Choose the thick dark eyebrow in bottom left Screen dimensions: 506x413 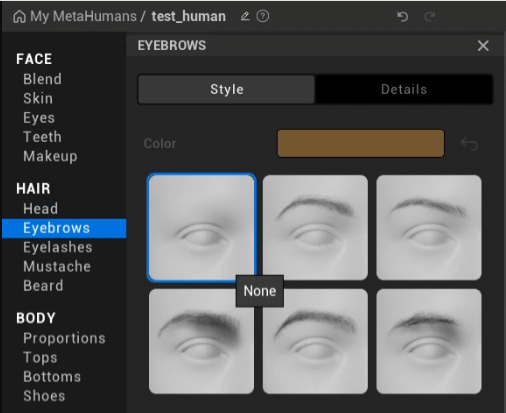point(201,341)
